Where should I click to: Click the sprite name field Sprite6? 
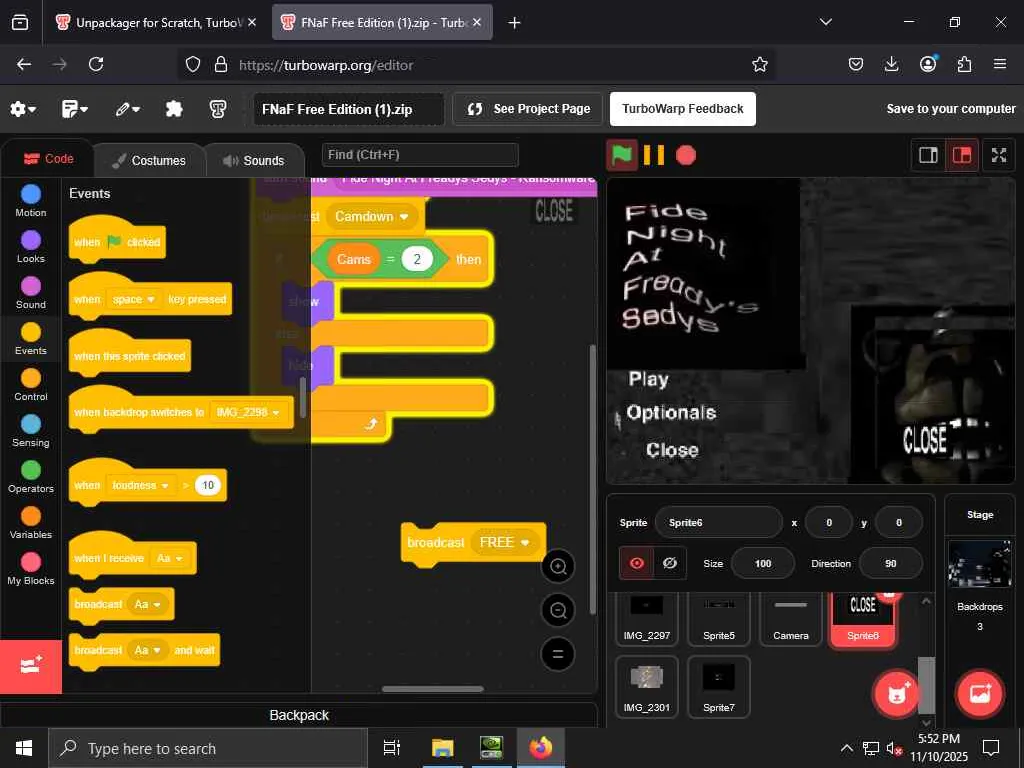[718, 522]
